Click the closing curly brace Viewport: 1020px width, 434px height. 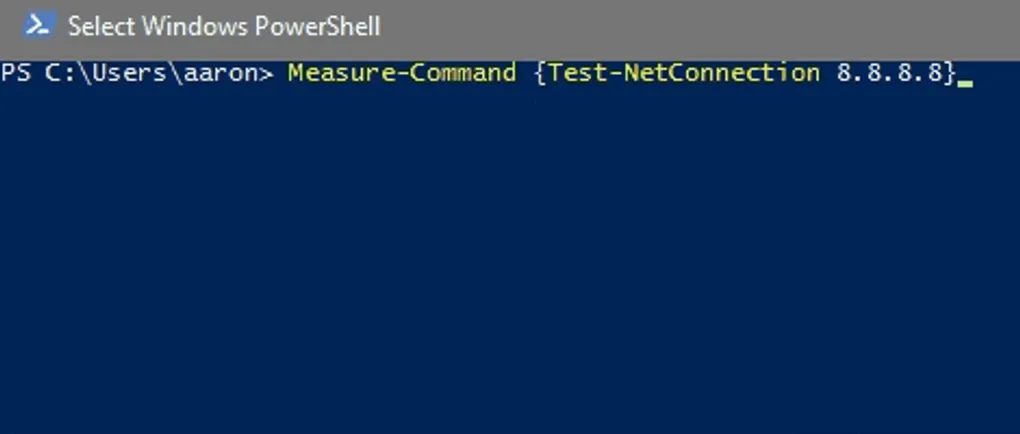point(951,73)
